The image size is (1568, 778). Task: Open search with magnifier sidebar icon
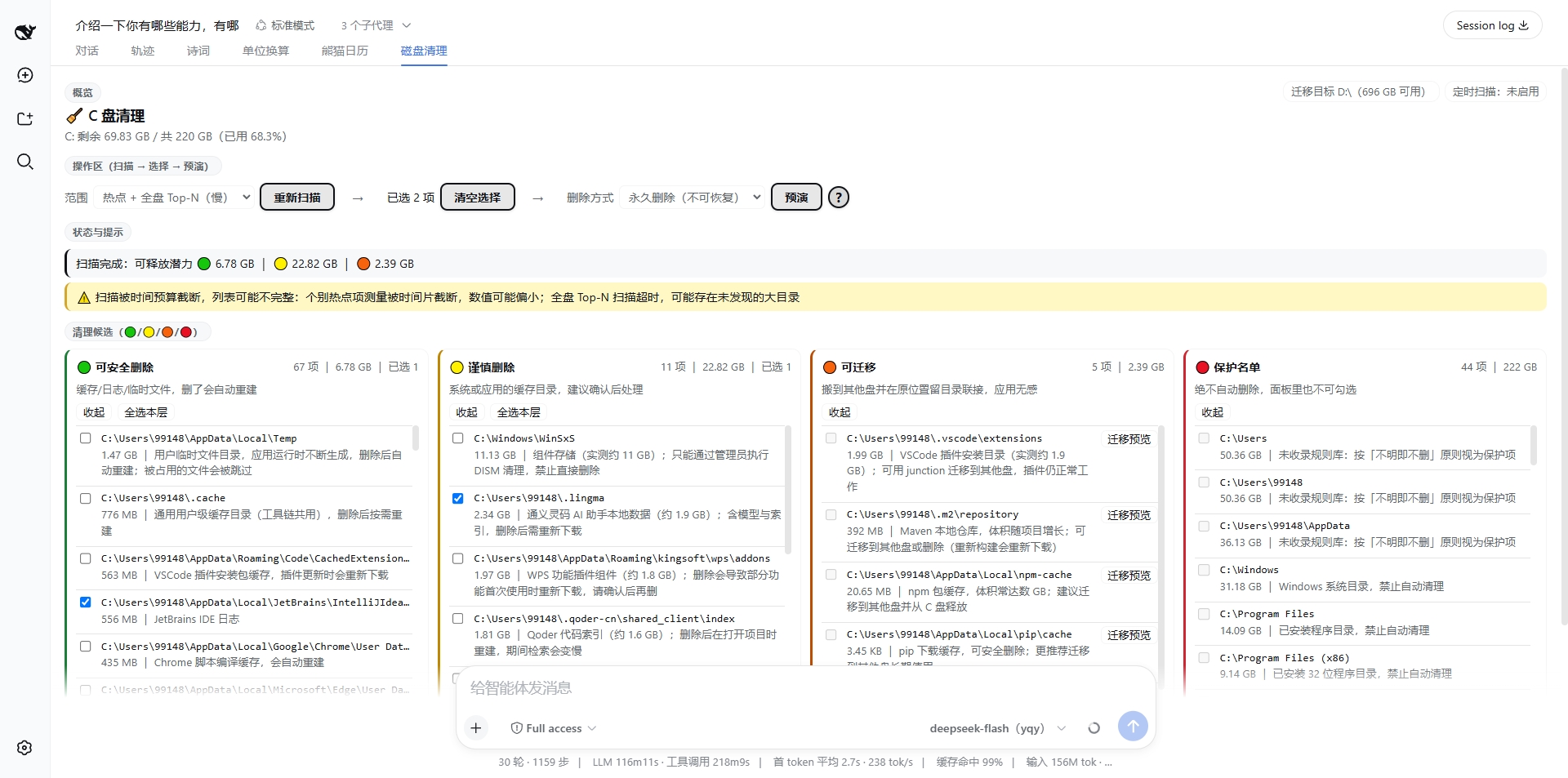tap(25, 162)
